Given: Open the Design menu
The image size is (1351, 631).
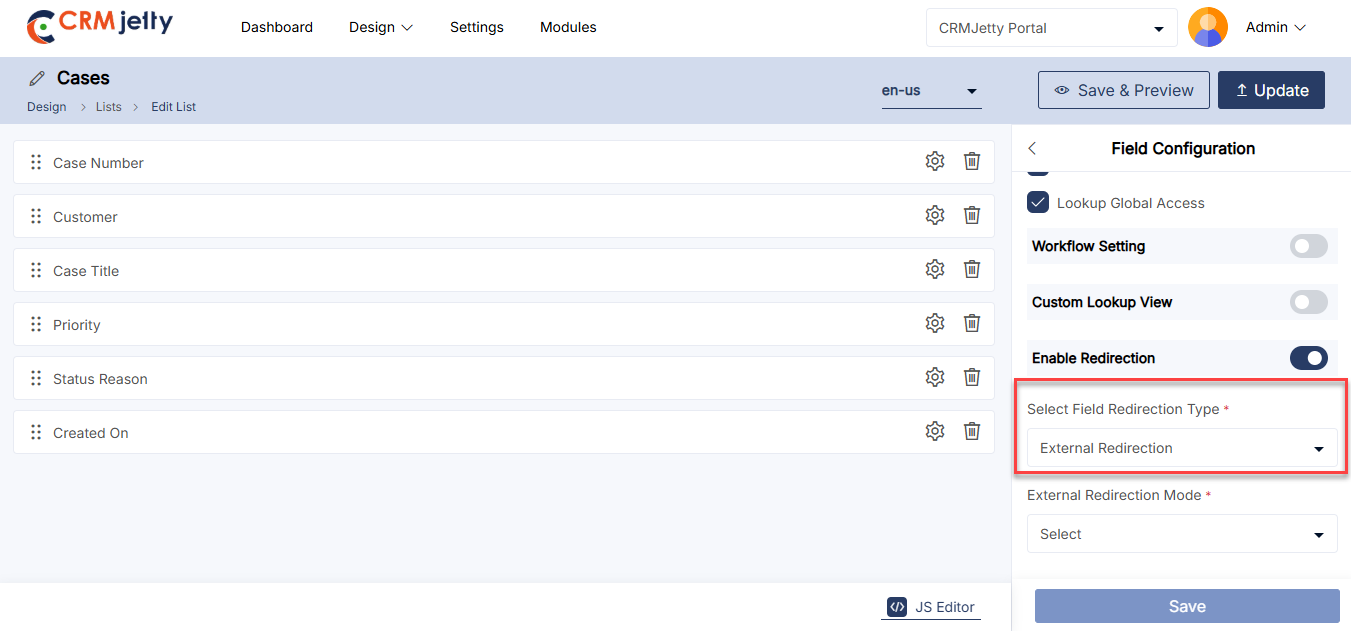Looking at the screenshot, I should pyautogui.click(x=380, y=28).
